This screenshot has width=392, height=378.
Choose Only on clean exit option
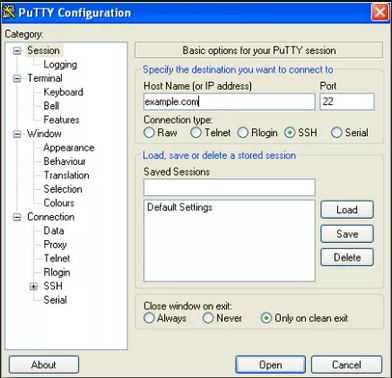tap(266, 318)
